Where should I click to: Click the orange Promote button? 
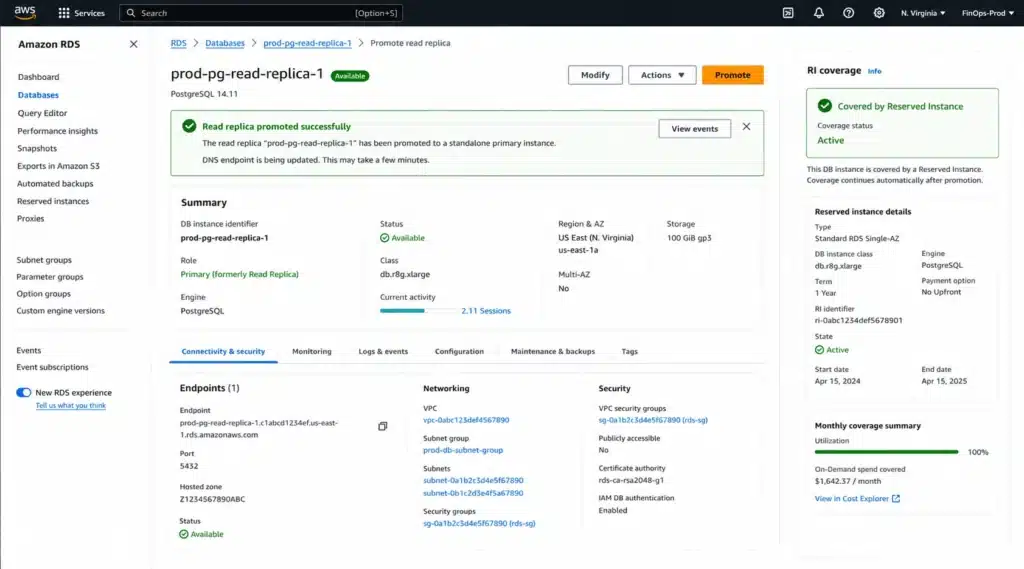pyautogui.click(x=733, y=75)
